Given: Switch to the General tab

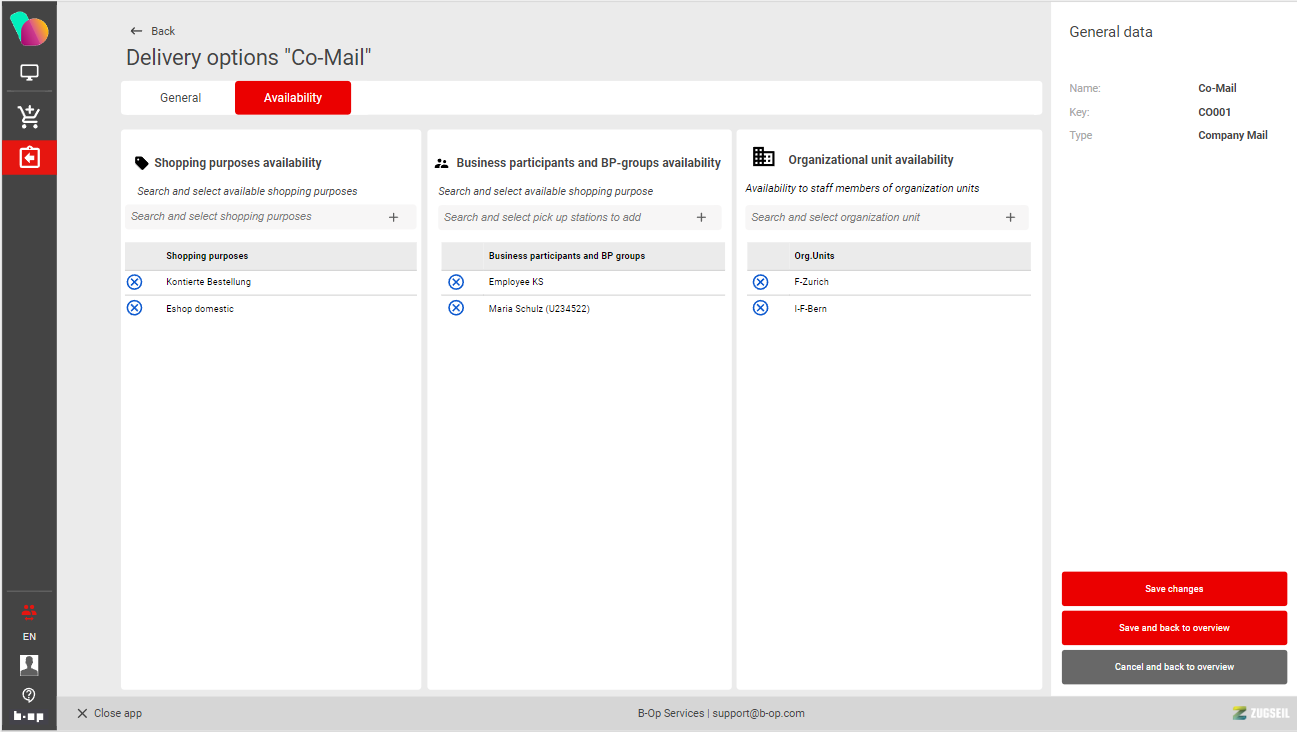Looking at the screenshot, I should pos(180,98).
